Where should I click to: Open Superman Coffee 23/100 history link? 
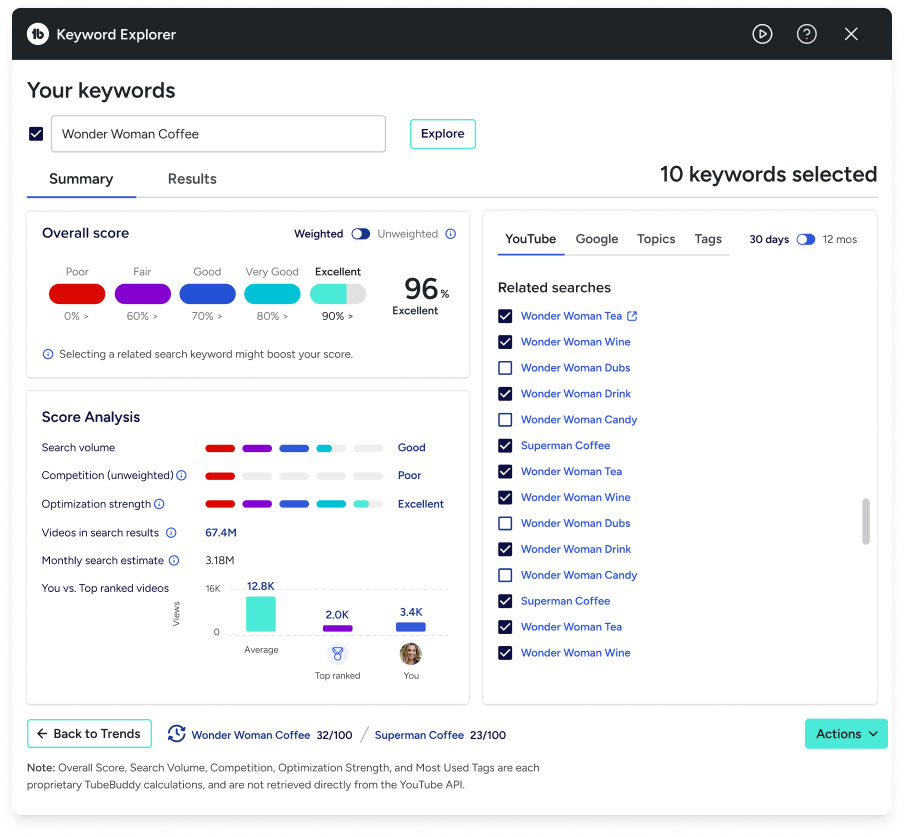point(440,735)
